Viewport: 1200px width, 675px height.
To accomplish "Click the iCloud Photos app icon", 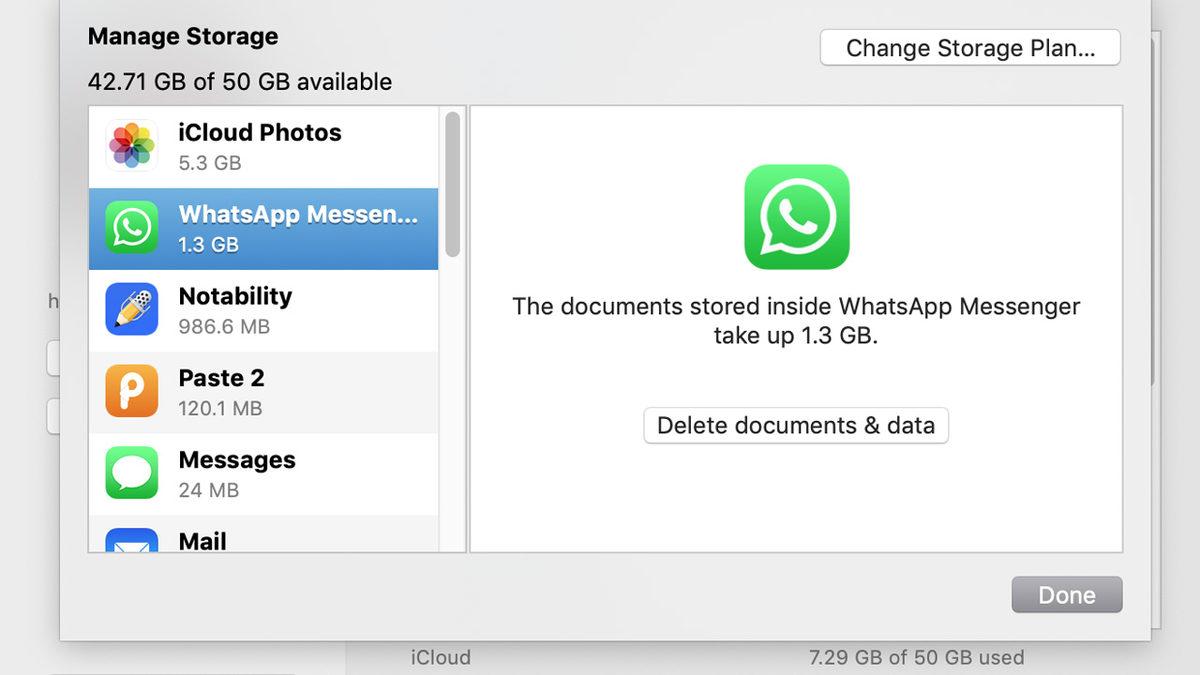I will click(x=131, y=145).
